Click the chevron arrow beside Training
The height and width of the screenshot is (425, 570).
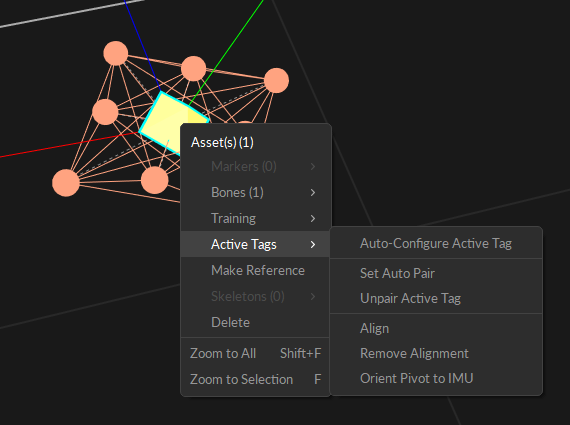coord(313,218)
